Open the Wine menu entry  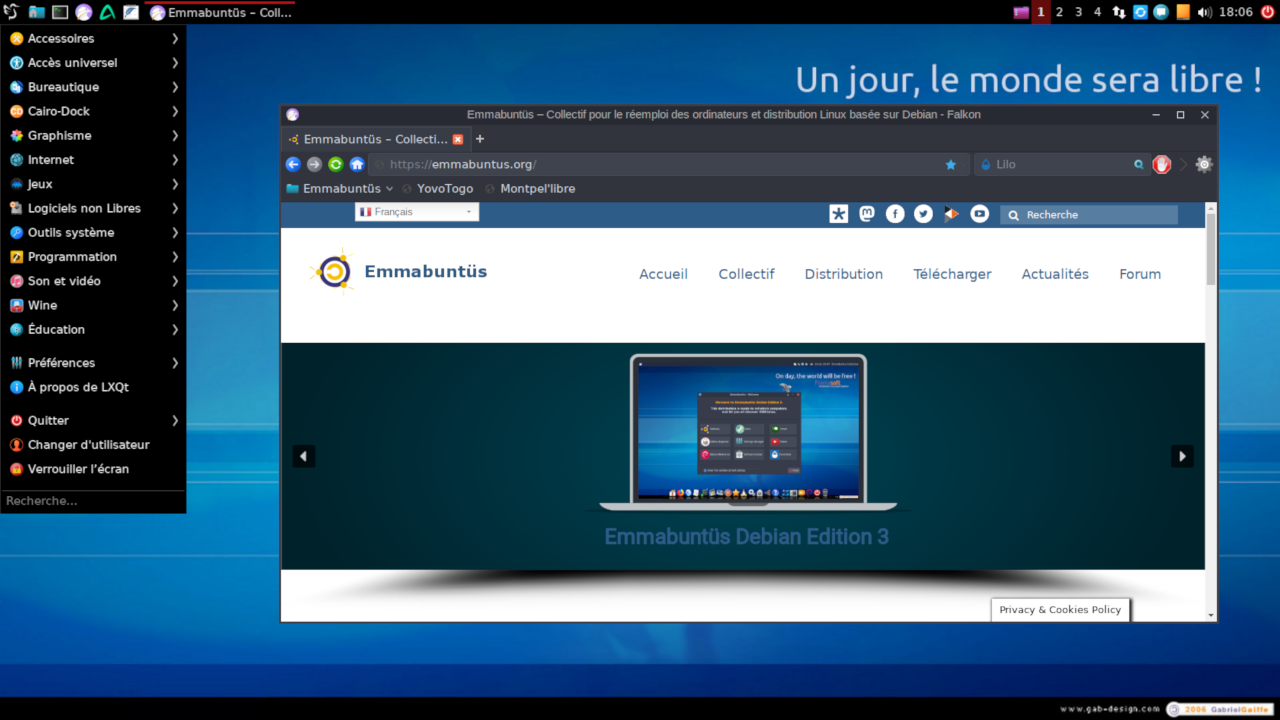(x=93, y=305)
